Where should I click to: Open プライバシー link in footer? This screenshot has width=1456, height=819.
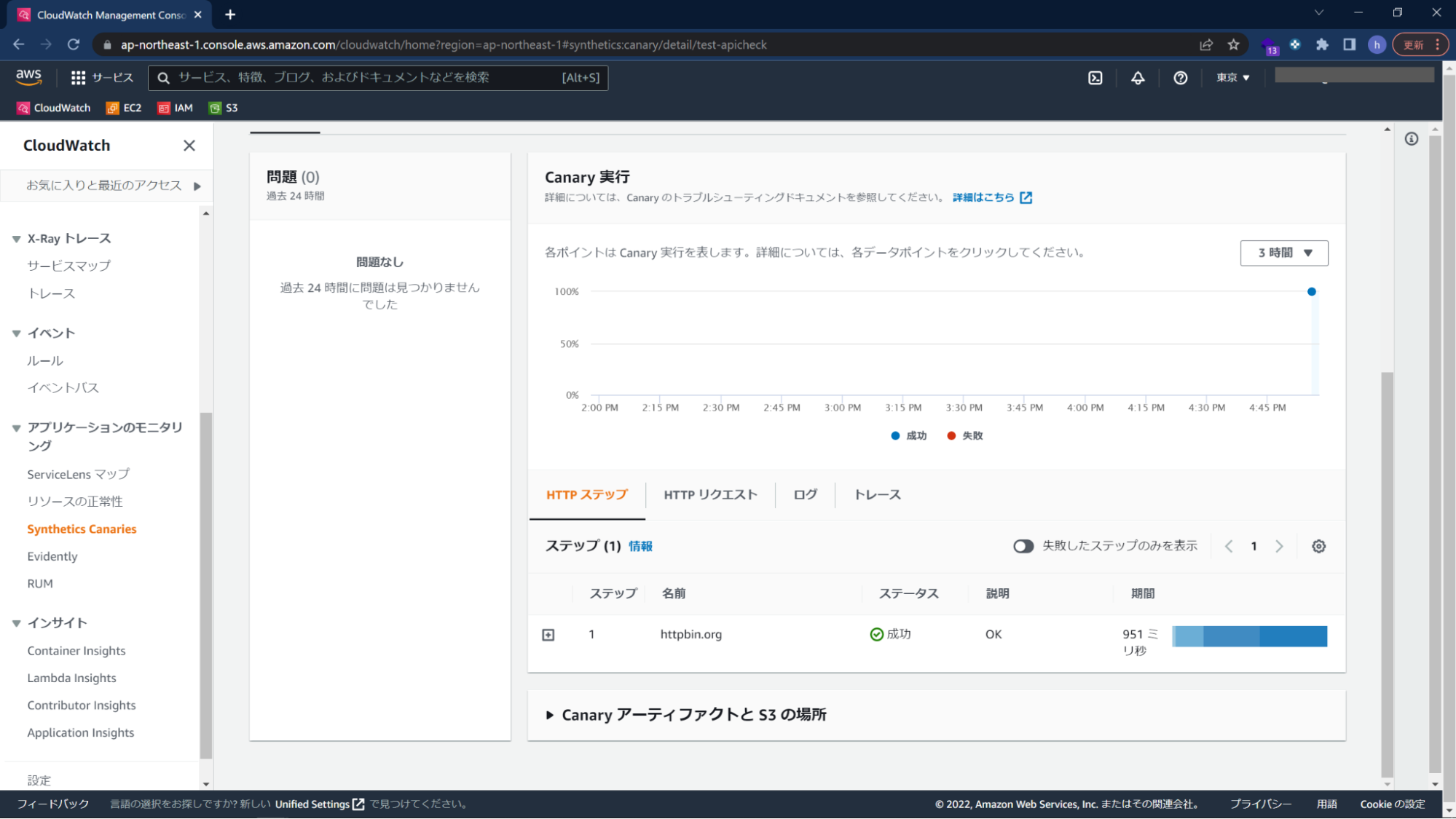click(x=1261, y=804)
